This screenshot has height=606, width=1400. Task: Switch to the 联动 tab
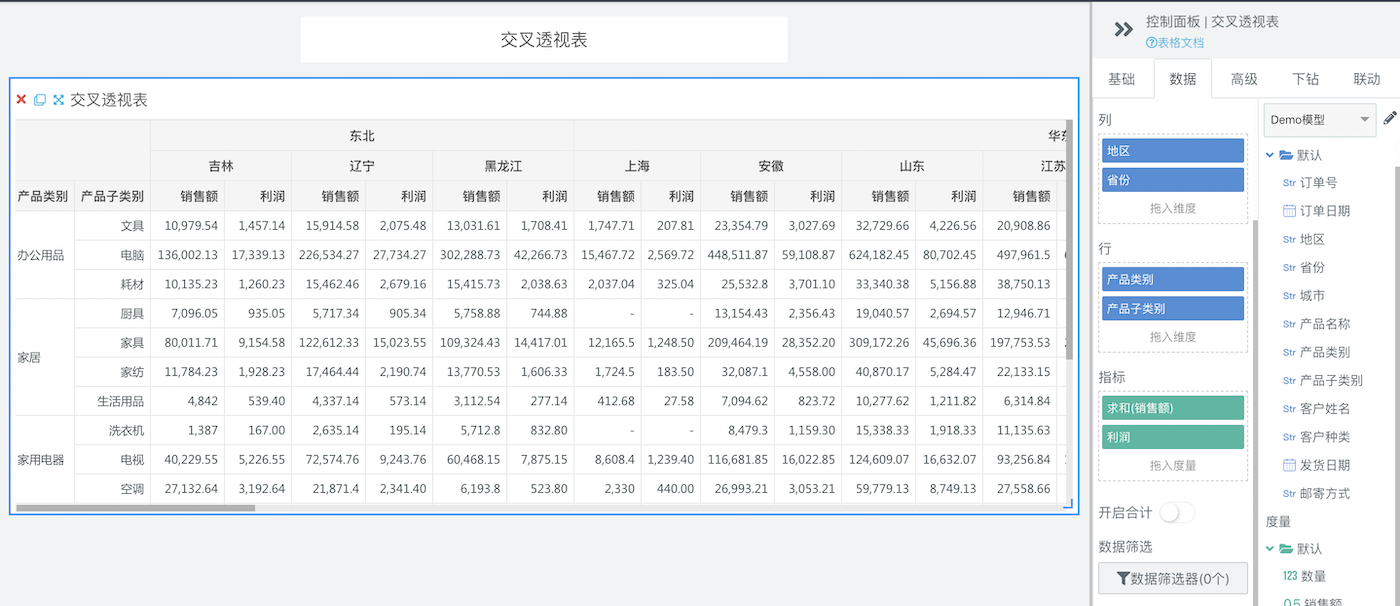[1366, 79]
